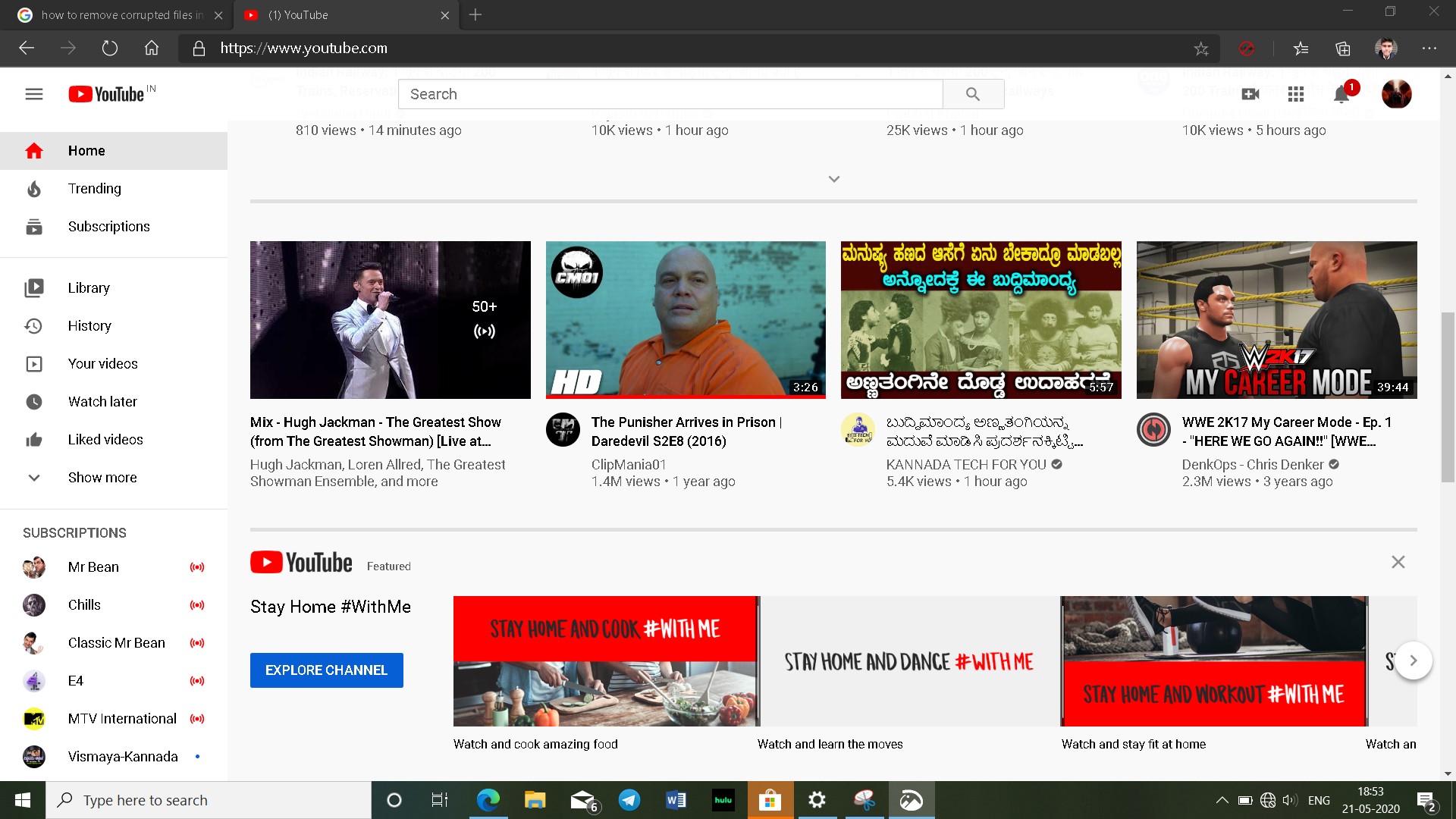Screen dimensions: 1456x819
Task: Click the search magnifier button
Action: pos(973,94)
